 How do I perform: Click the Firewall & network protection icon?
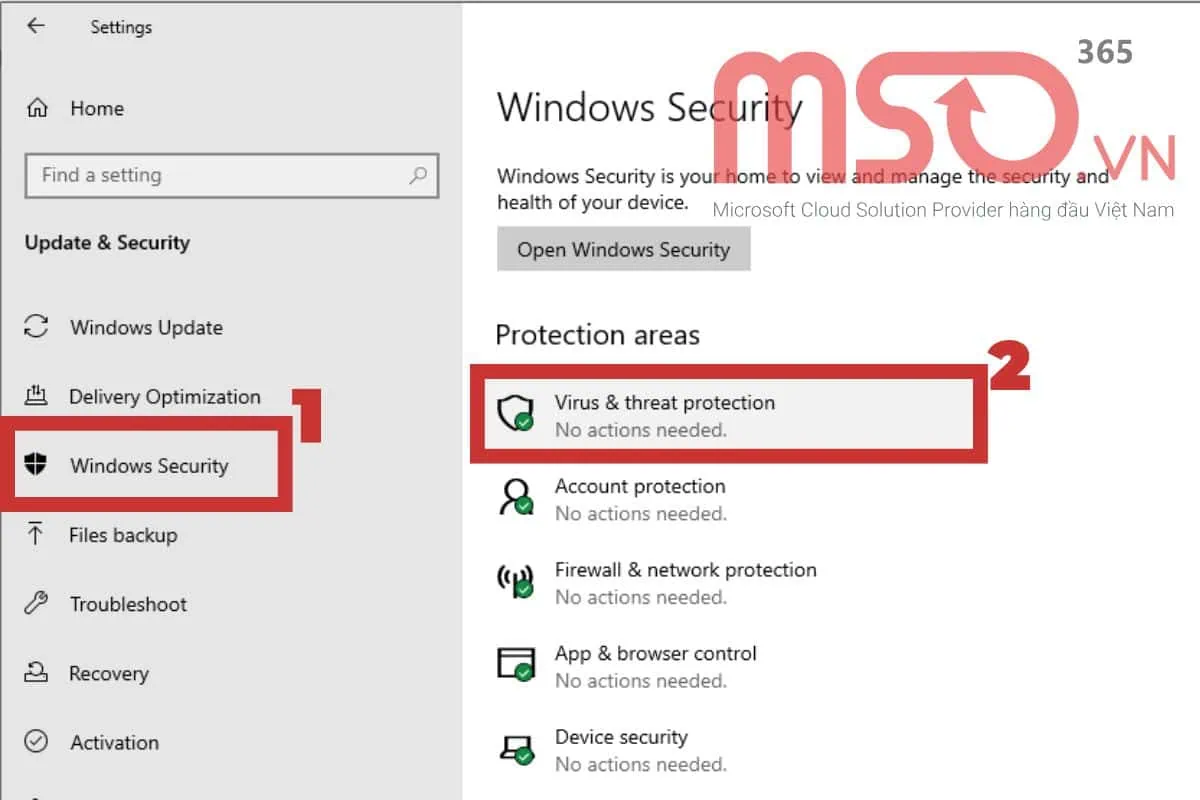[514, 582]
